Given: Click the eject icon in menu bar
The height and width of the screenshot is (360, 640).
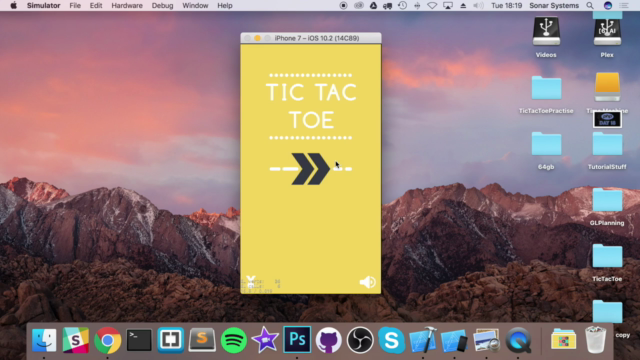Looking at the screenshot, I should click(x=463, y=5).
